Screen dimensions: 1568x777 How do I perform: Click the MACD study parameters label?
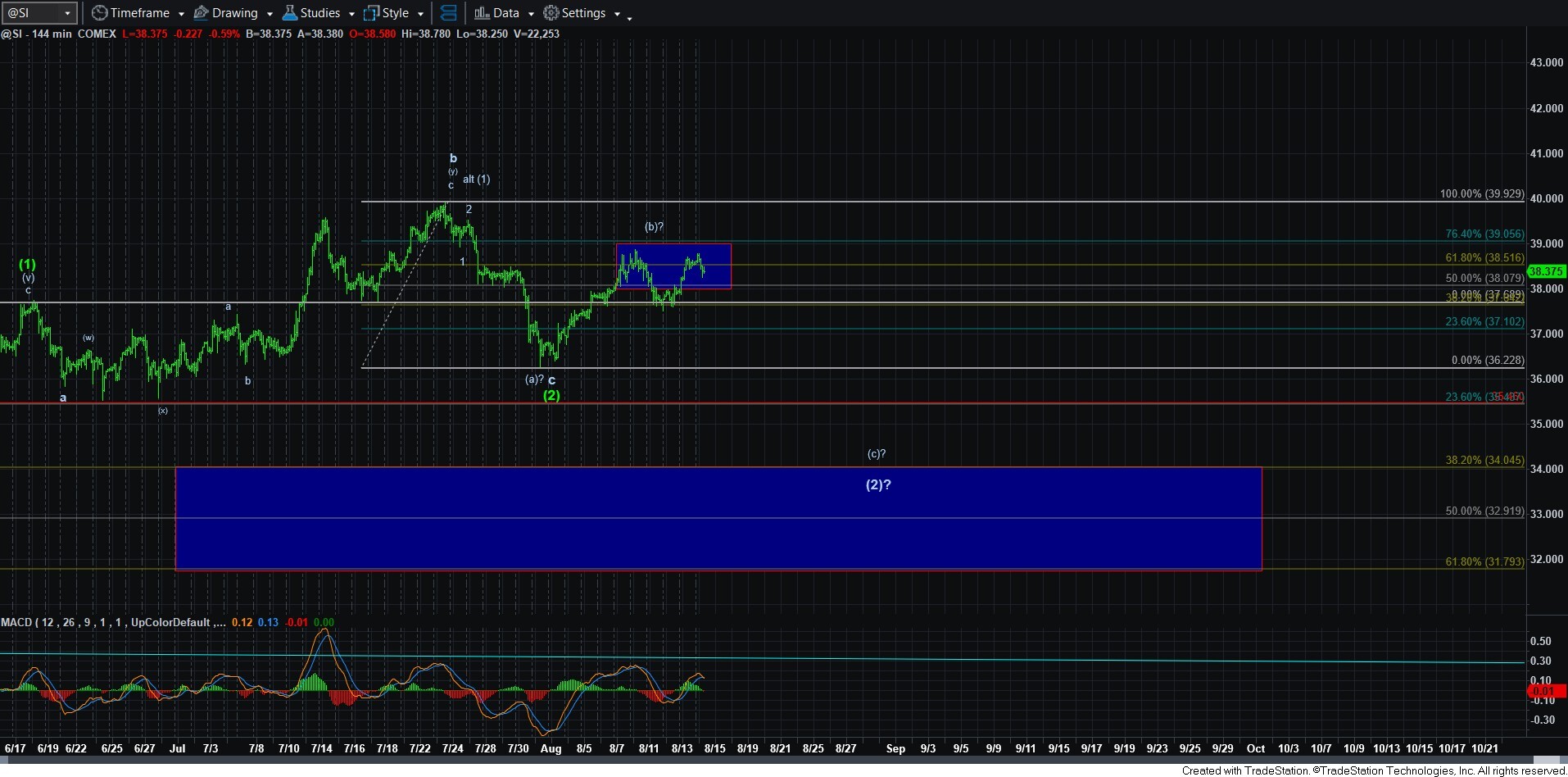coord(114,623)
